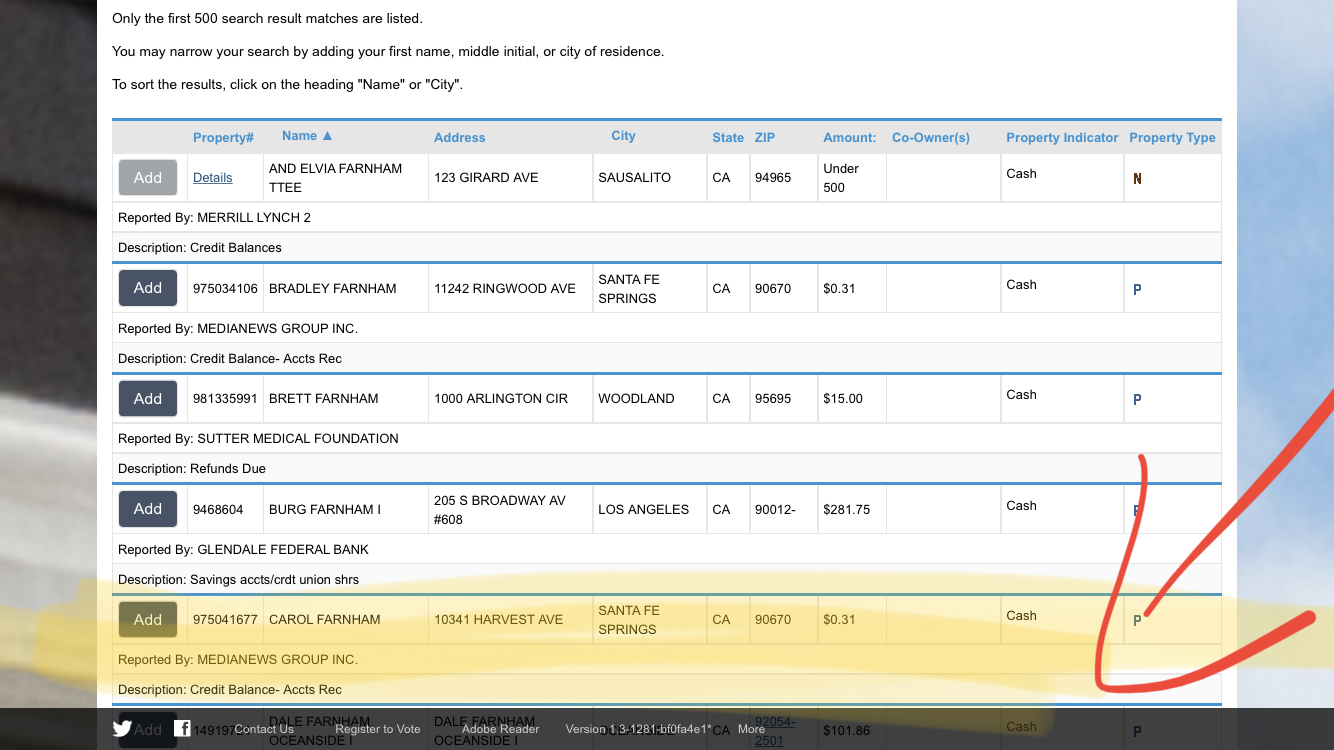1334x750 pixels.
Task: Click the Address column heading
Action: tap(459, 138)
